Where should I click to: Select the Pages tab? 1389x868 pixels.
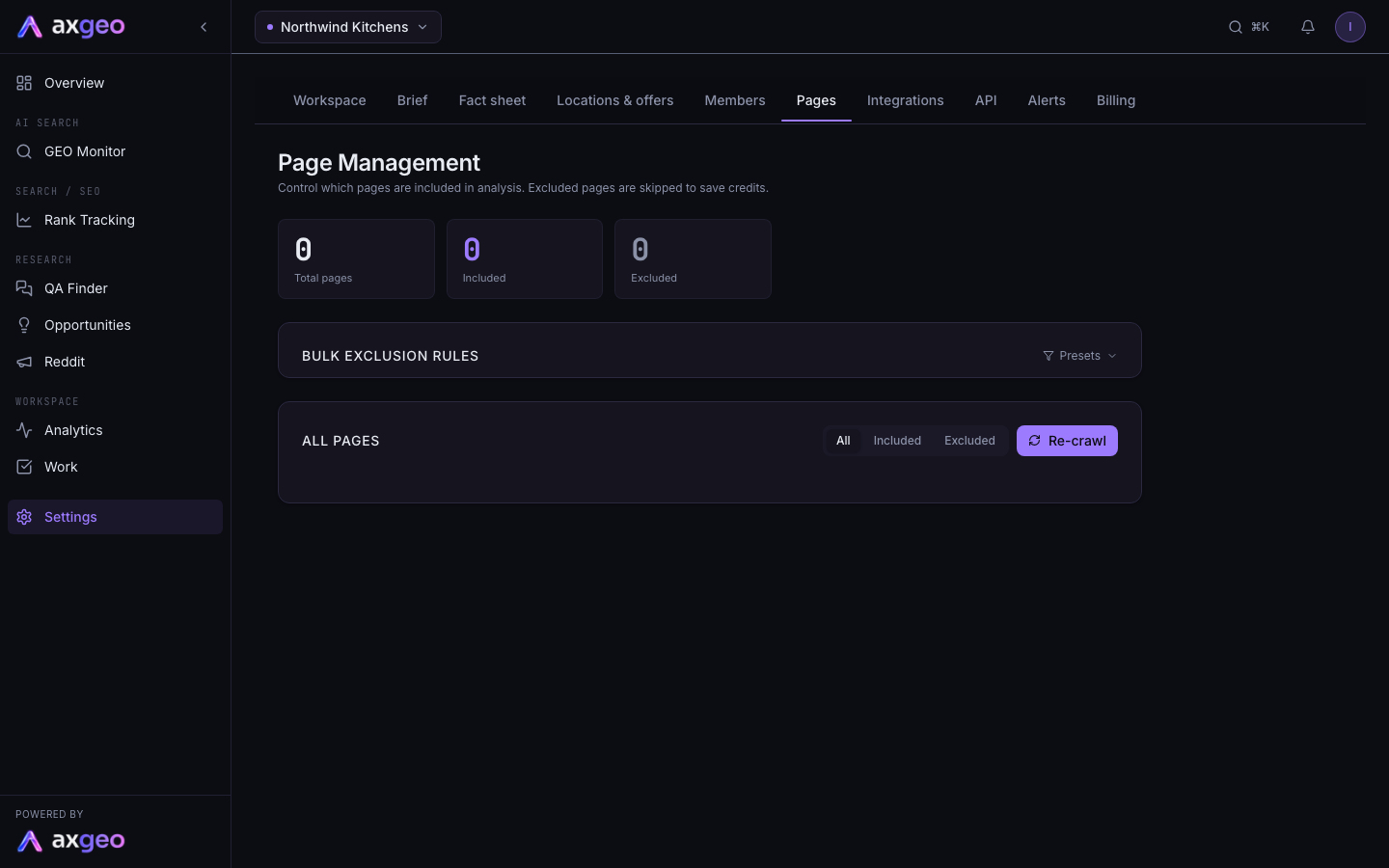816,100
